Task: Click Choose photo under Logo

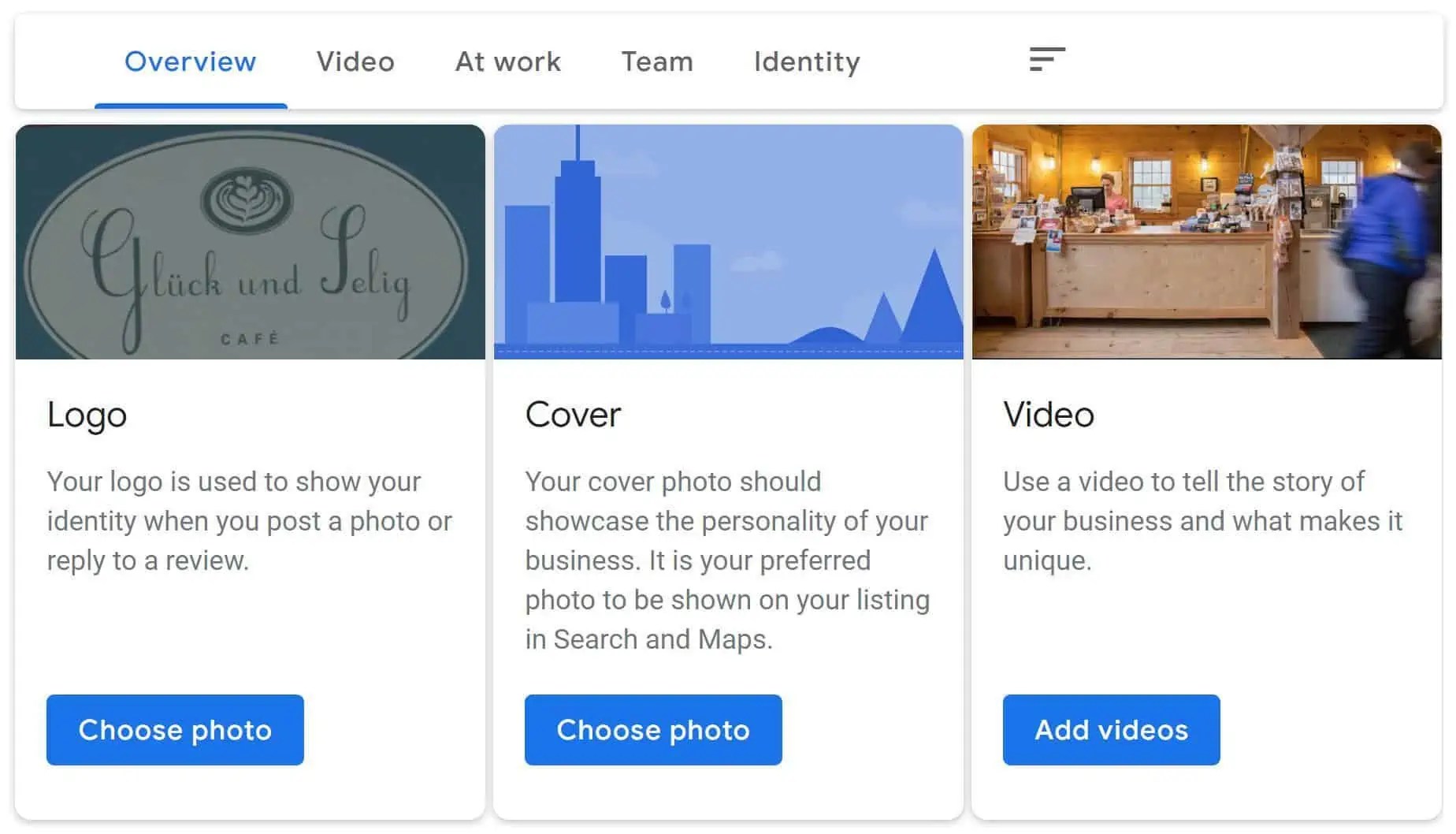Action: point(174,730)
